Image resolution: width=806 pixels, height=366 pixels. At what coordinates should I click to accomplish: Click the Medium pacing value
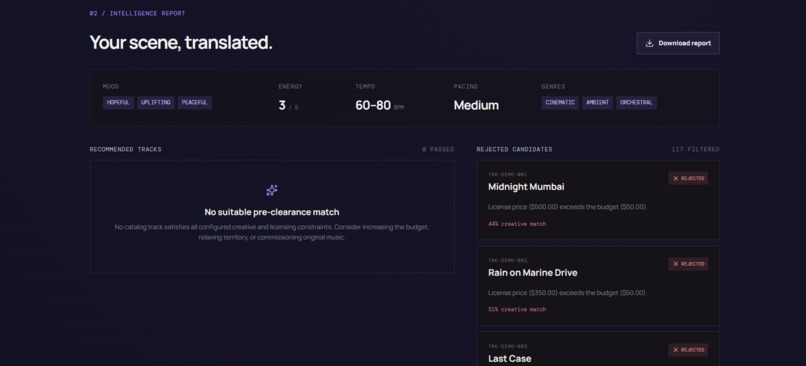pos(476,105)
